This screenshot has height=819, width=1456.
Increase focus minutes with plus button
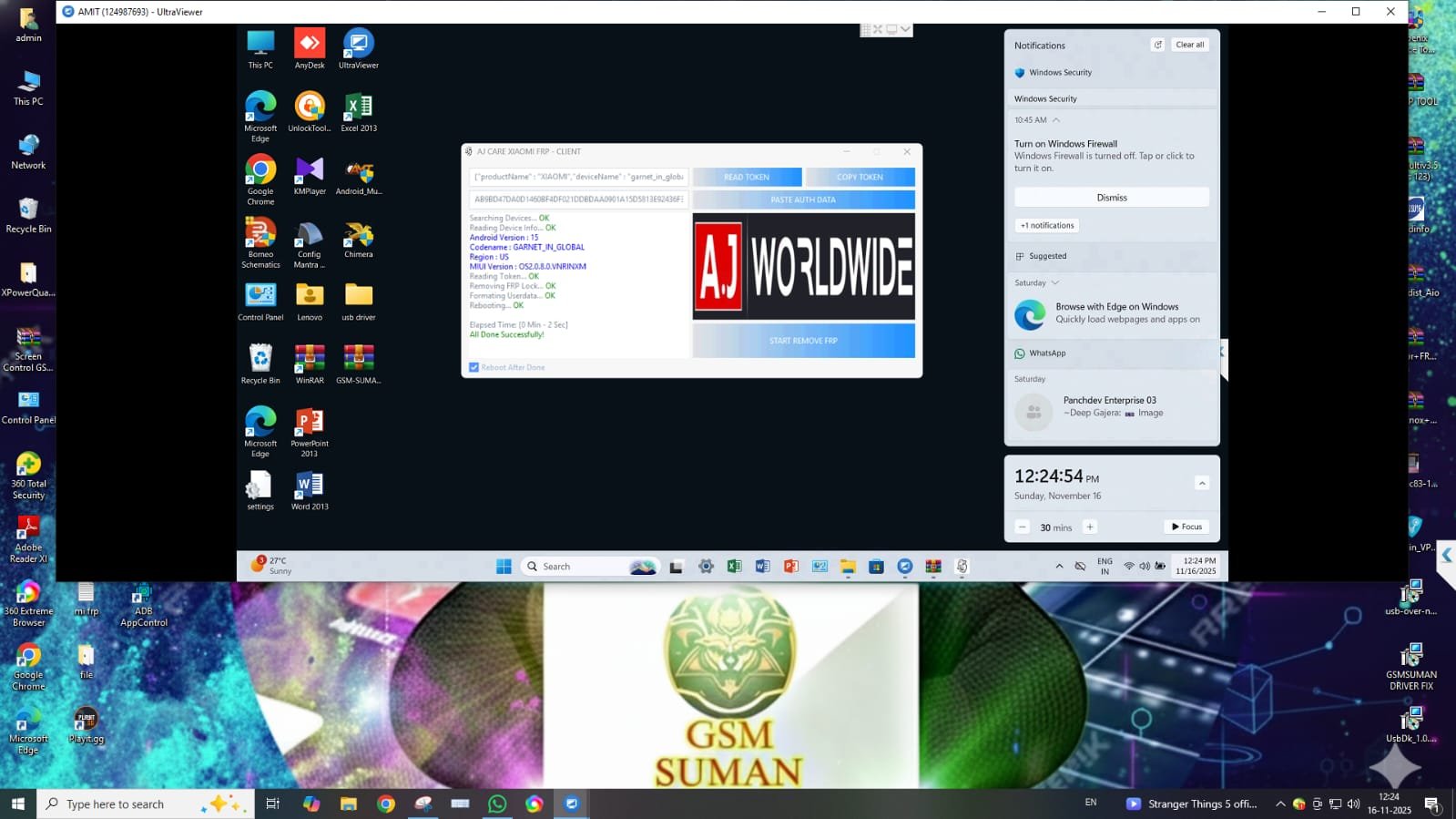(x=1090, y=527)
